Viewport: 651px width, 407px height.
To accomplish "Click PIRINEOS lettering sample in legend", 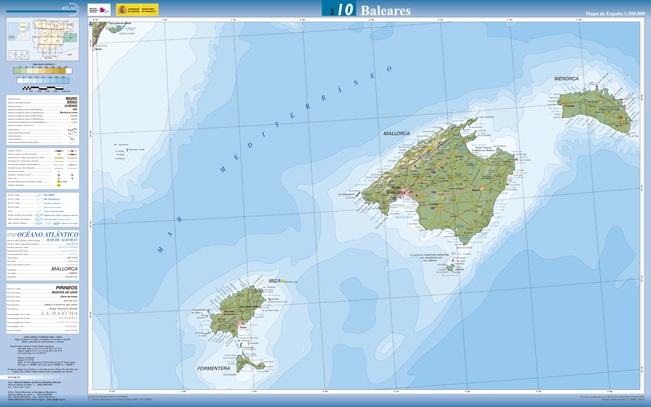I will pos(68,286).
